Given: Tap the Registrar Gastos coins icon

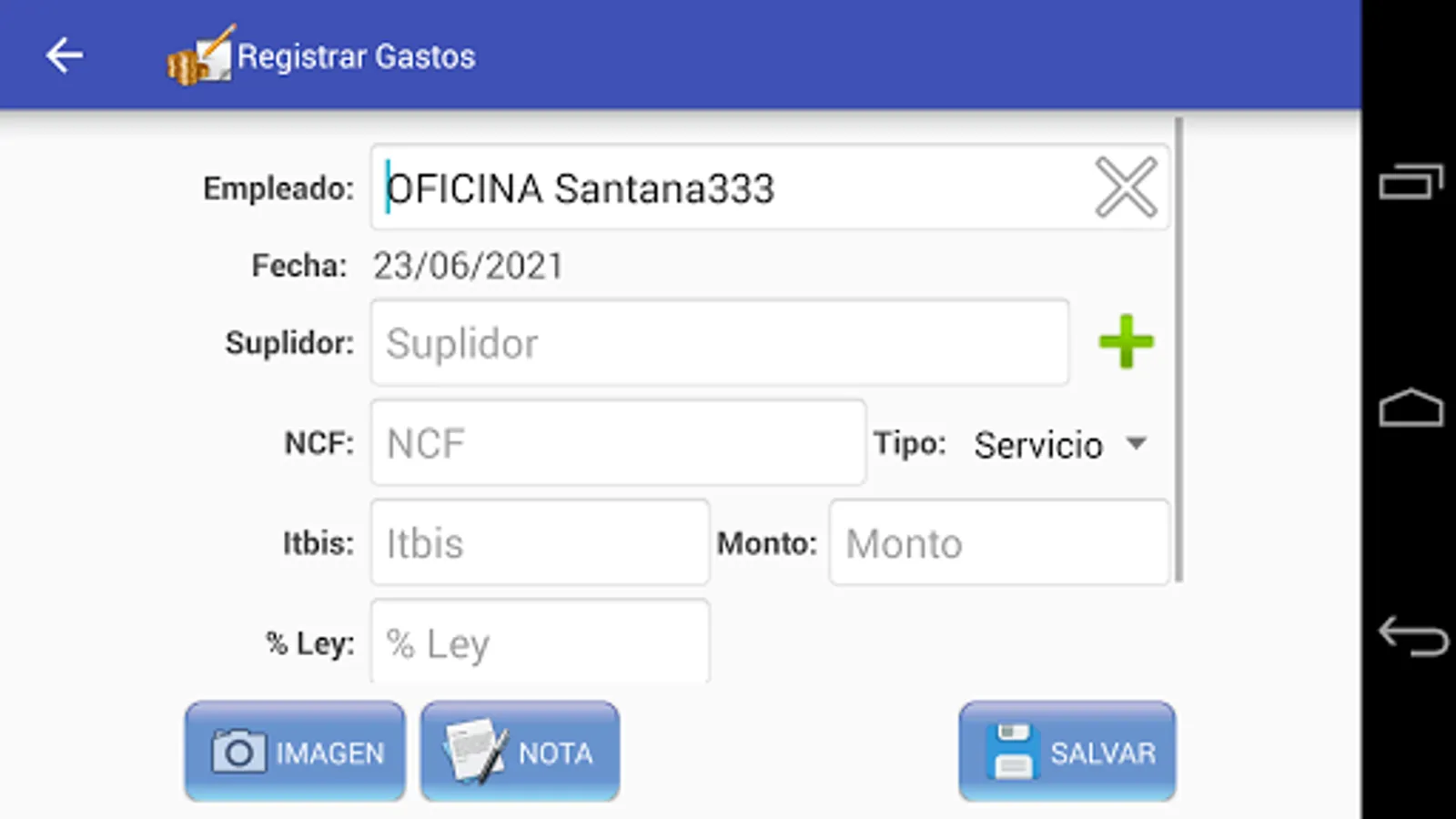Looking at the screenshot, I should pyautogui.click(x=201, y=56).
